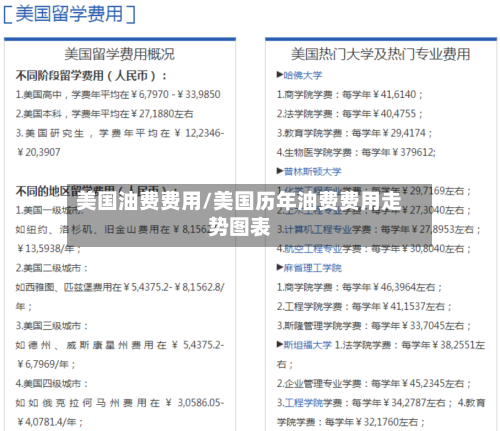Image resolution: width=500 pixels, height=431 pixels.
Task: Select the 2.美国二级城市 heading line
Action: click(52, 268)
